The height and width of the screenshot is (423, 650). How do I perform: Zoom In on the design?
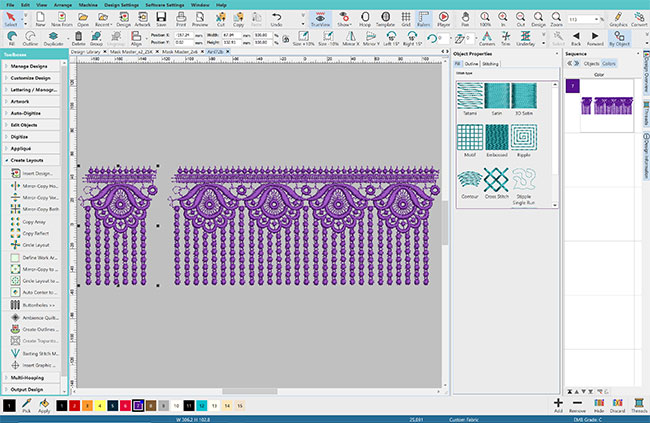click(x=503, y=19)
